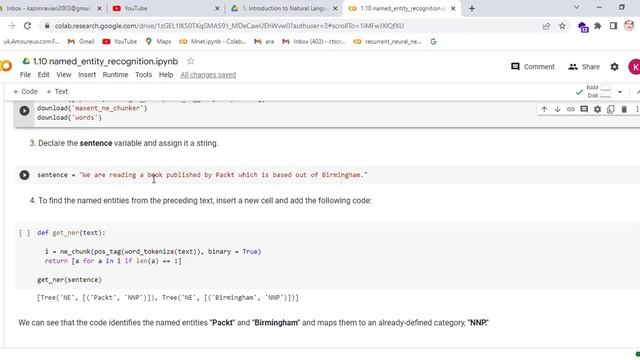Run the sentence assignment cell
This screenshot has height=360, width=640.
[24, 175]
